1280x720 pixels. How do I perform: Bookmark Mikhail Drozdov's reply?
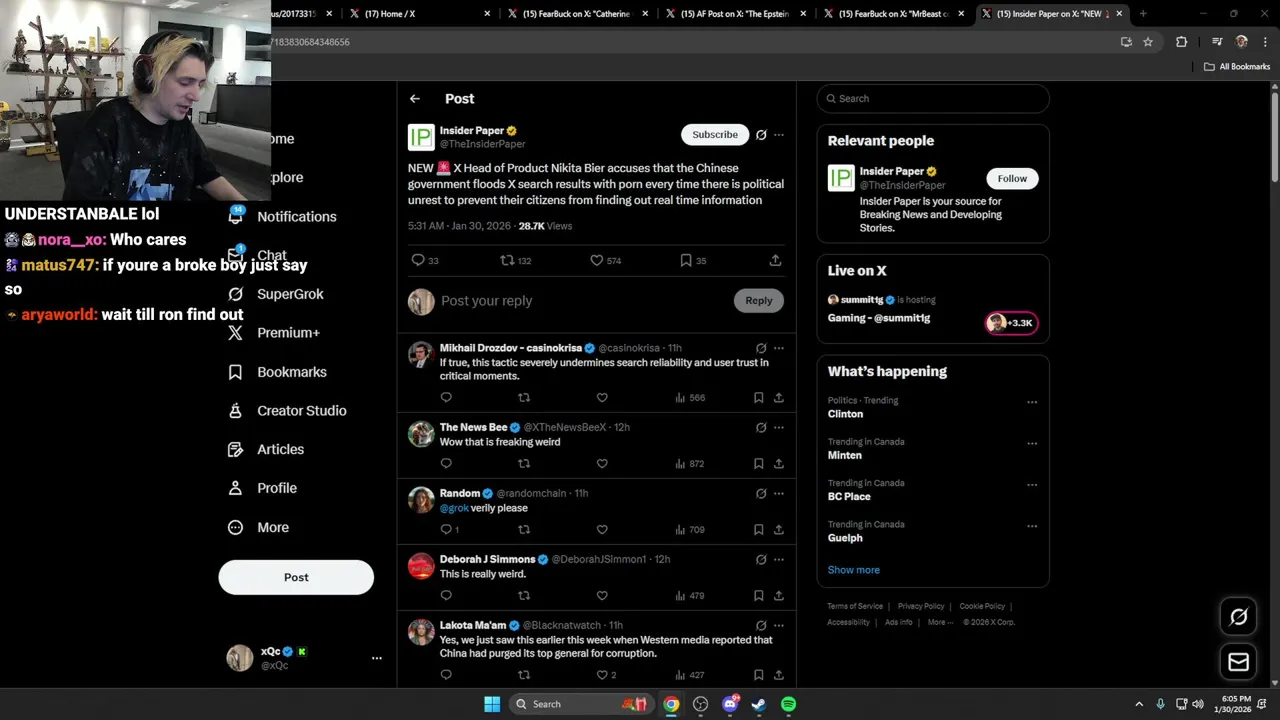759,398
